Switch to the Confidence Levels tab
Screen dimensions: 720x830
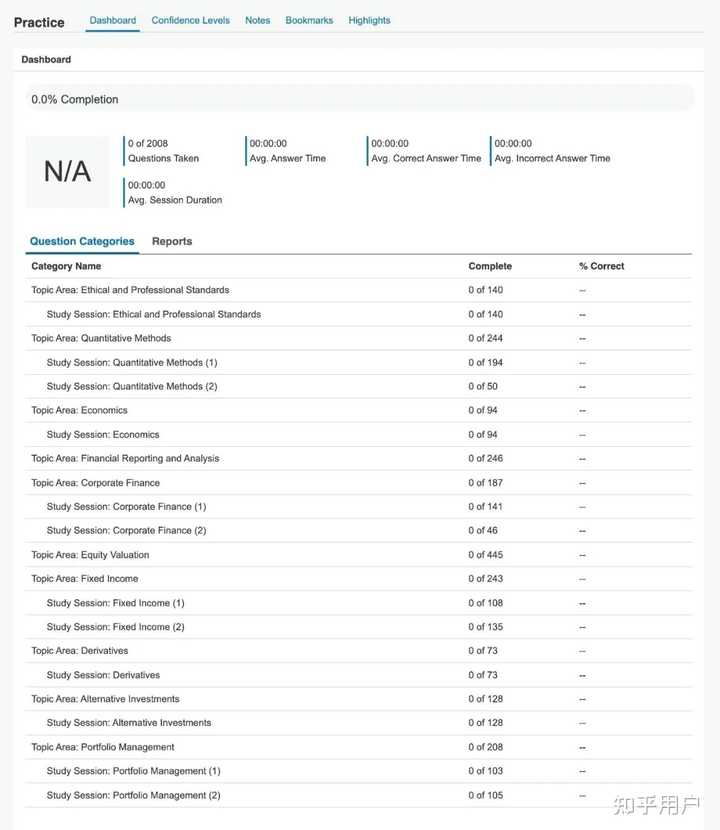pyautogui.click(x=191, y=20)
